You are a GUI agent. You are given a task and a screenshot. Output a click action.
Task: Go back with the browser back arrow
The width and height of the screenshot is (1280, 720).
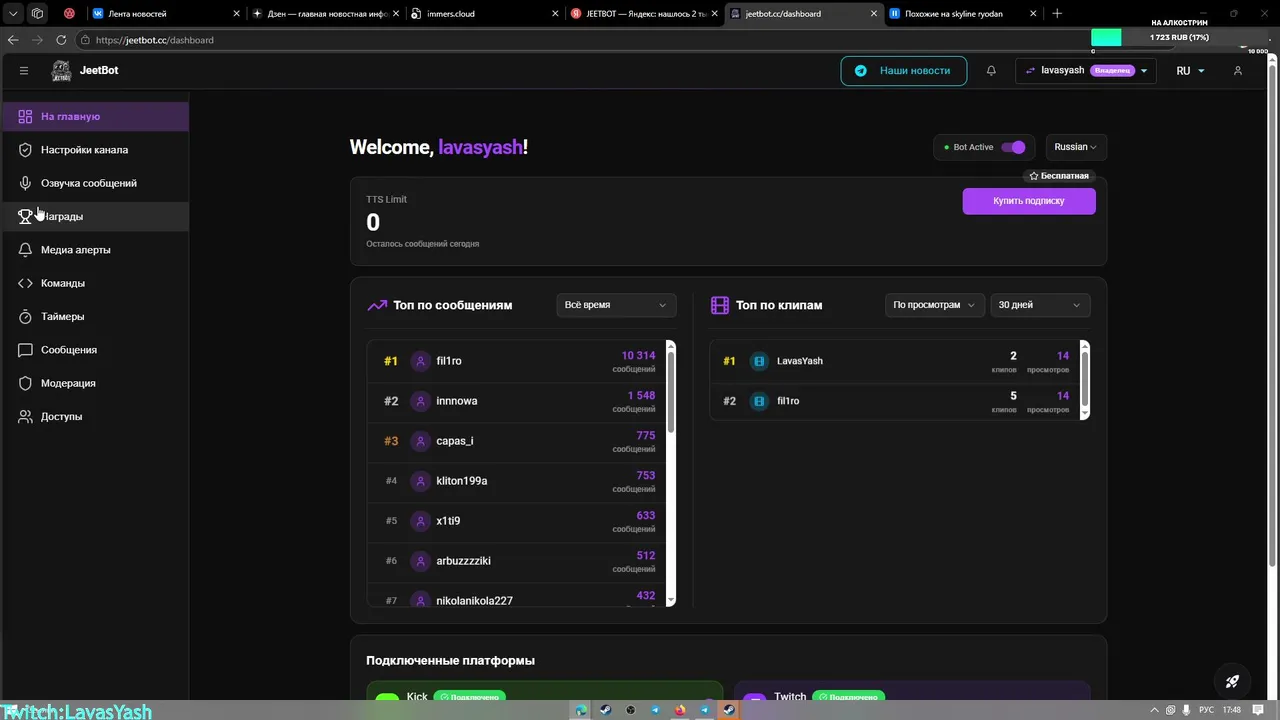click(x=13, y=40)
